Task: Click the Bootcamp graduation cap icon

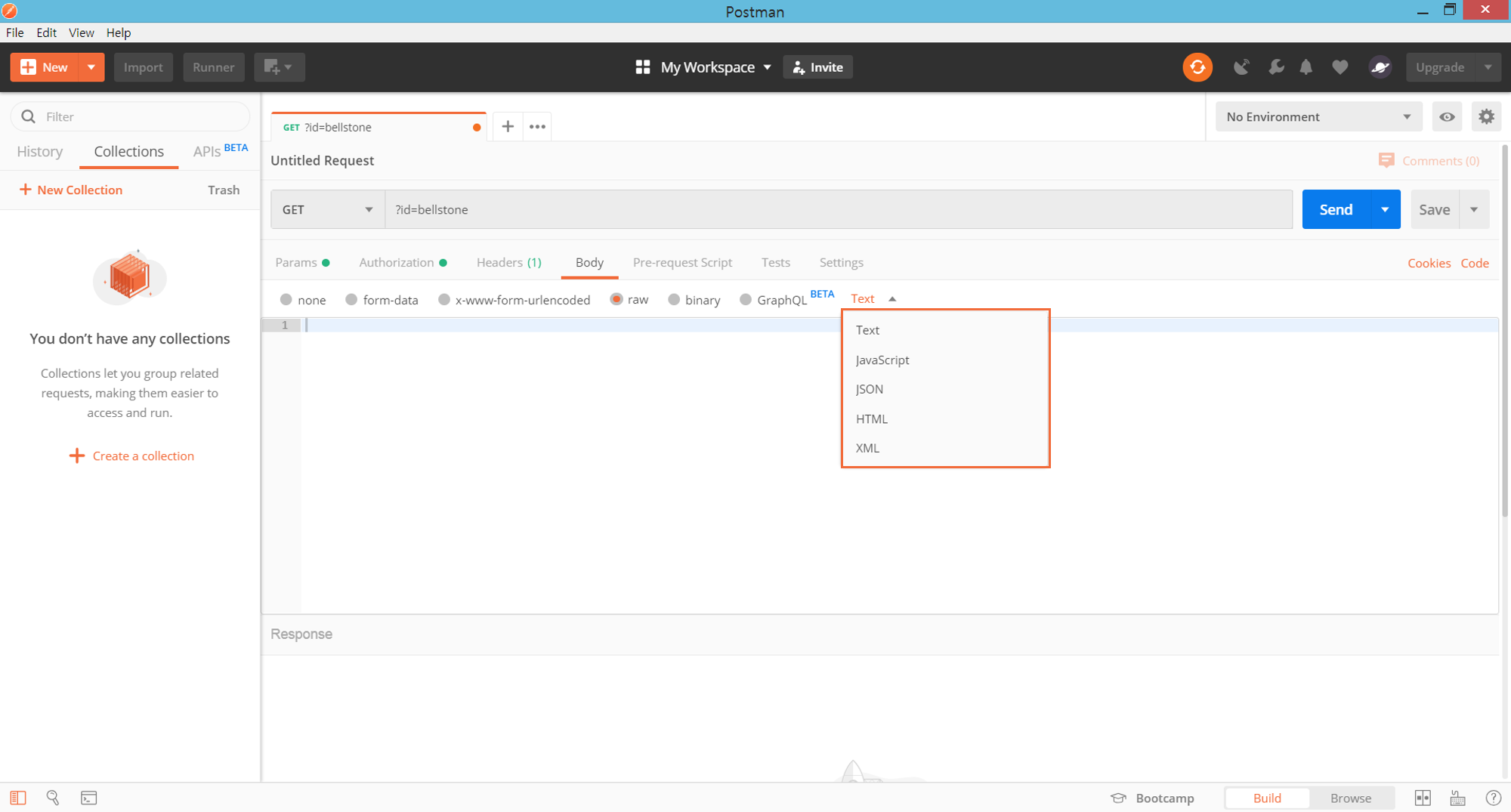Action: (x=1118, y=798)
